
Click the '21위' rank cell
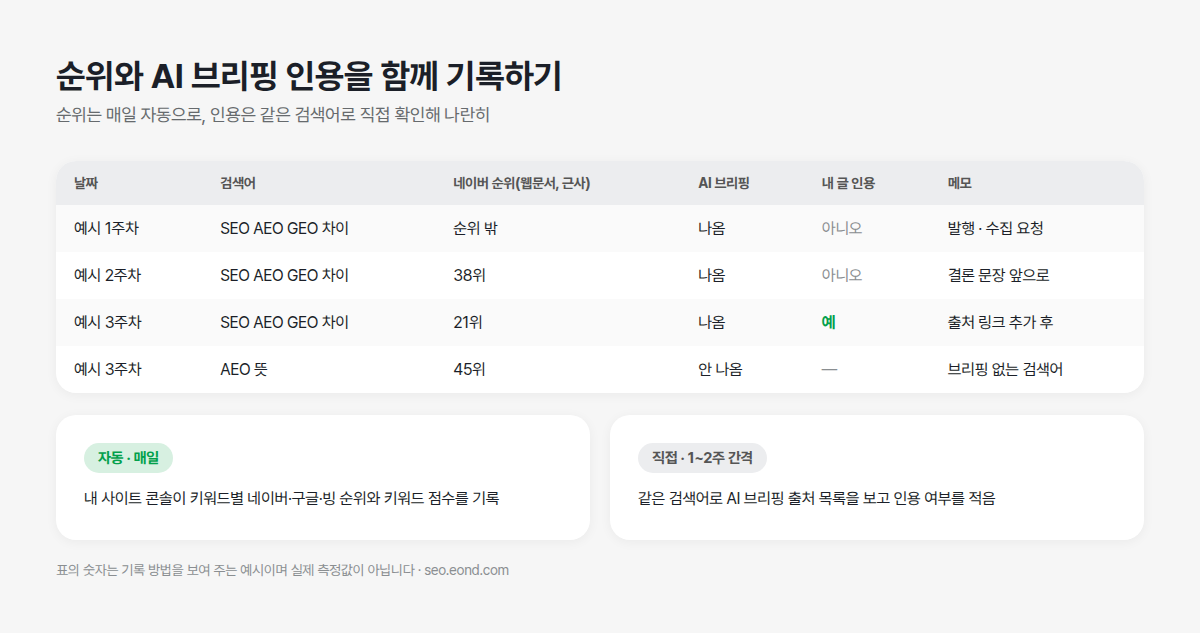[x=468, y=322]
